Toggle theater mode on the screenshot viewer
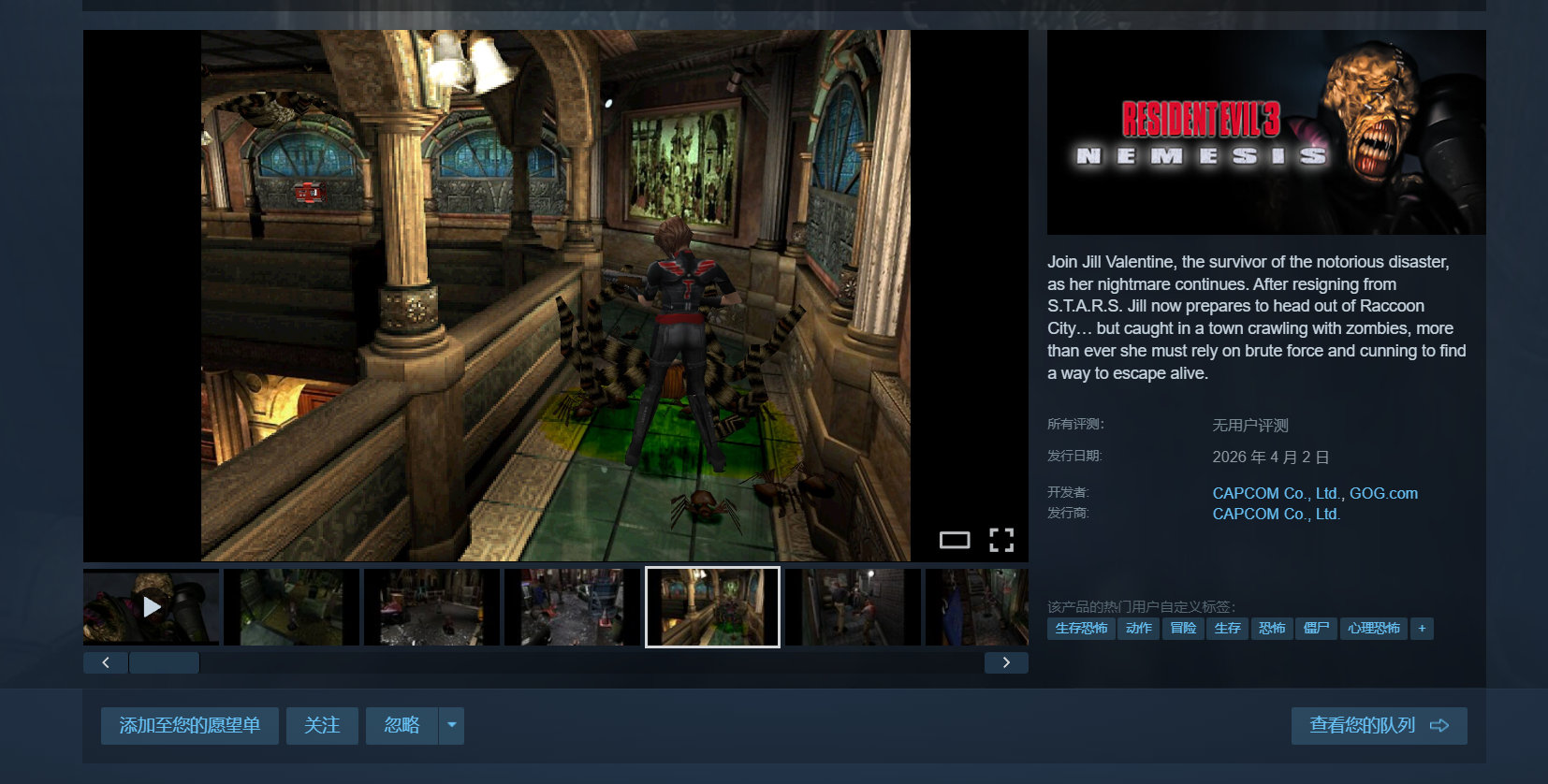 [955, 540]
